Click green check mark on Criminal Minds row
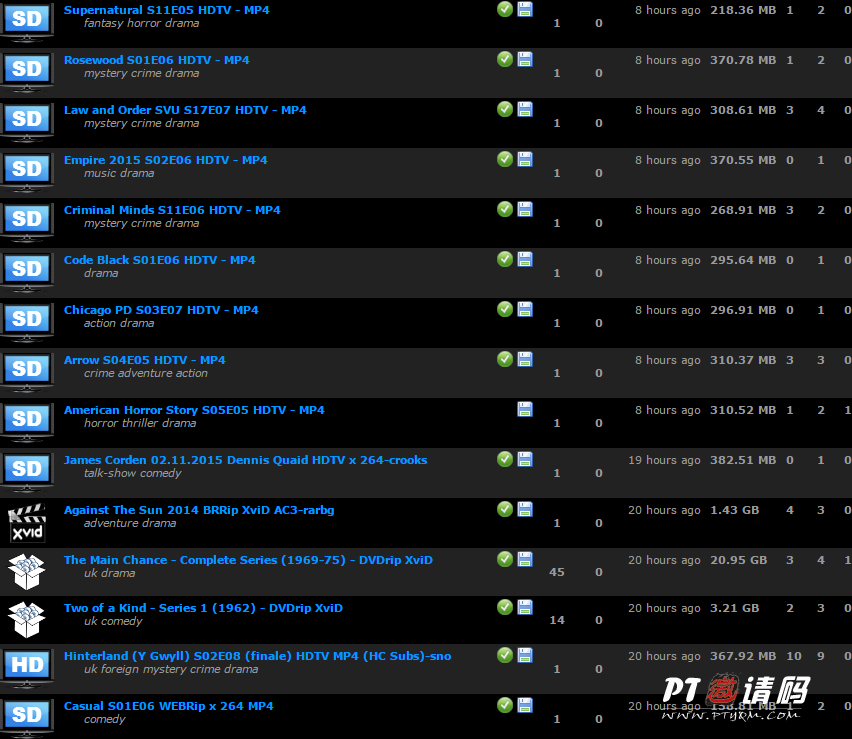This screenshot has width=852, height=739. pos(505,209)
